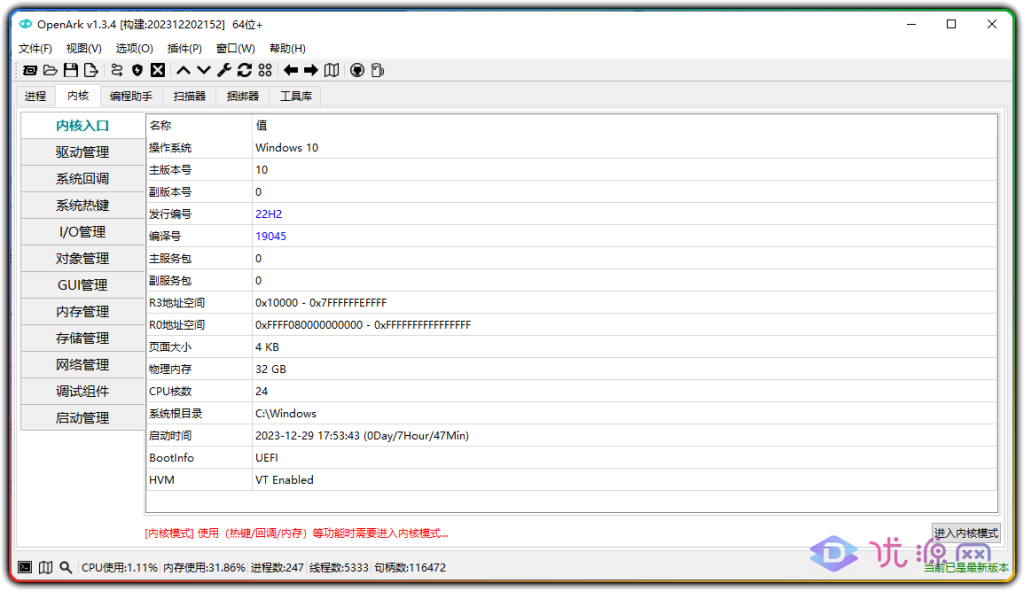This screenshot has height=591, width=1024.
Task: Click the magnifier icon in status bar
Action: point(66,567)
